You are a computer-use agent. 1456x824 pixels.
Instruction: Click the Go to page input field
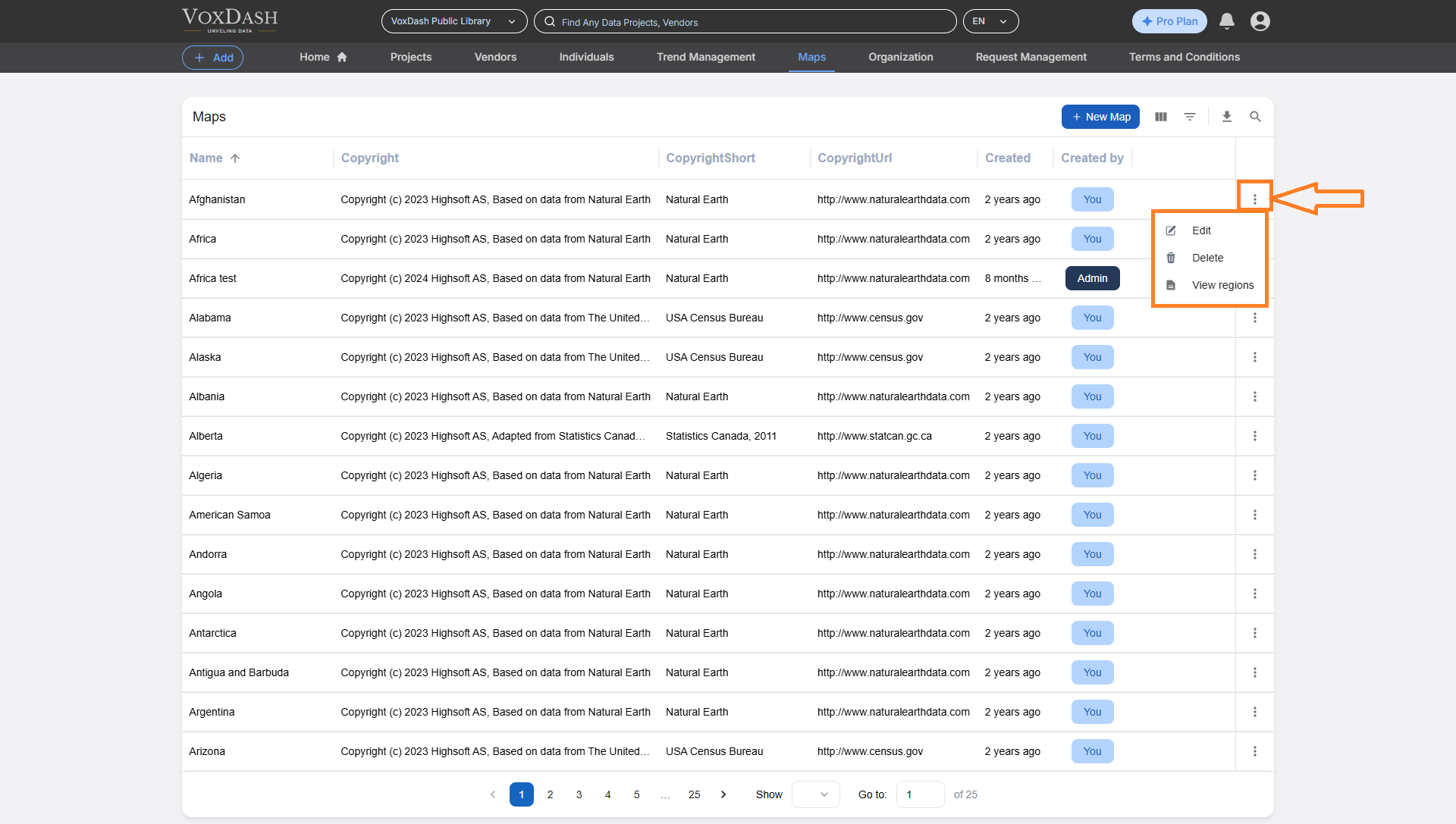(x=919, y=794)
